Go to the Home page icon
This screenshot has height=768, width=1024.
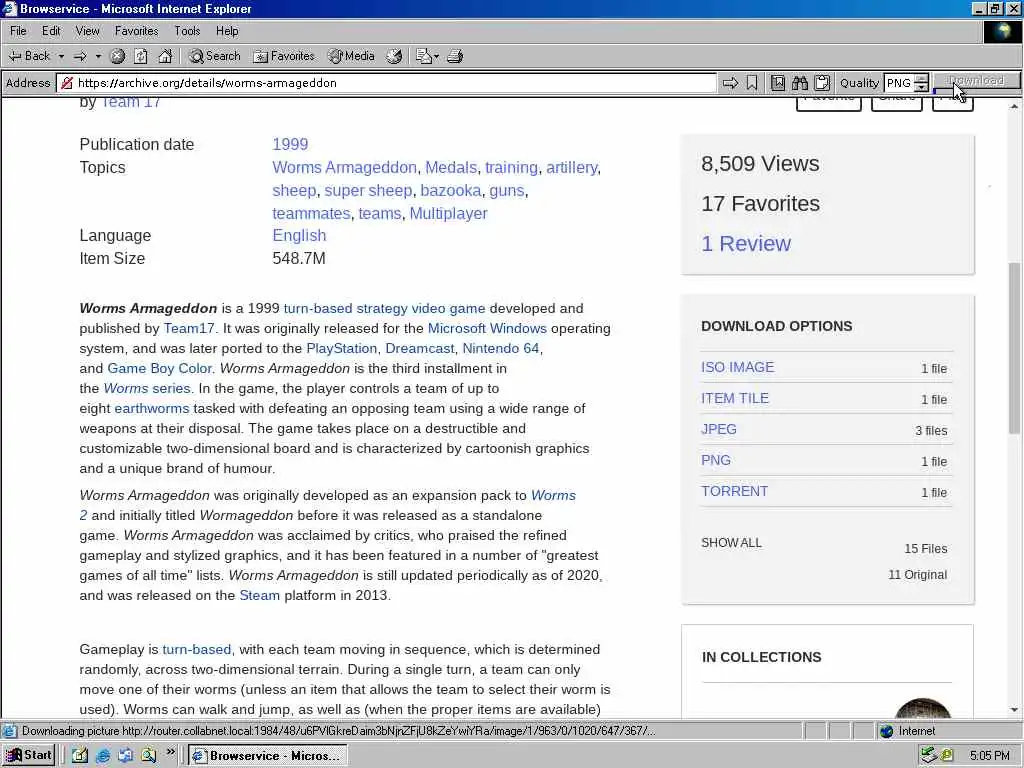click(165, 57)
